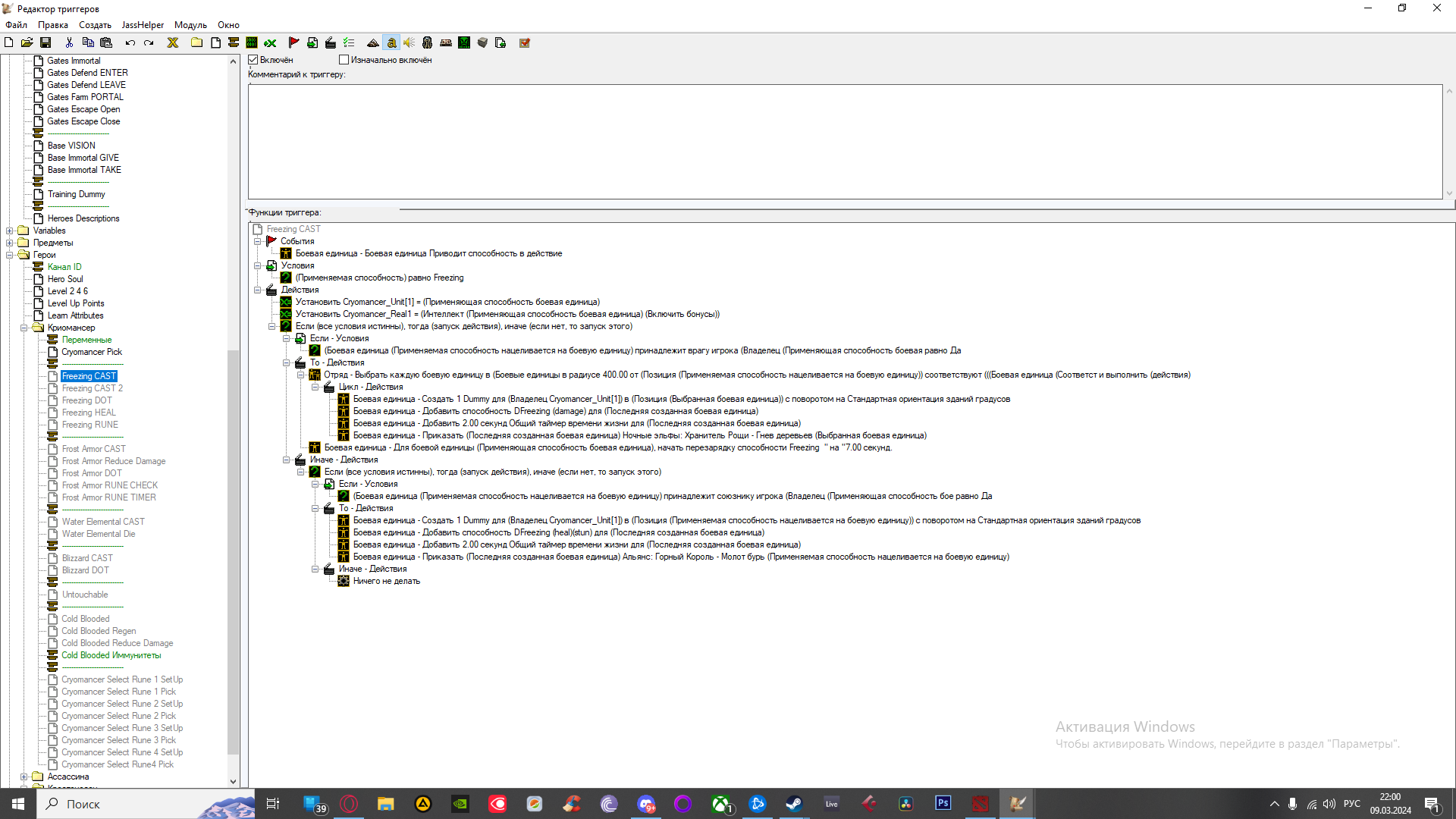1456x819 pixels.
Task: Open the JassHelper menu
Action: tap(143, 25)
